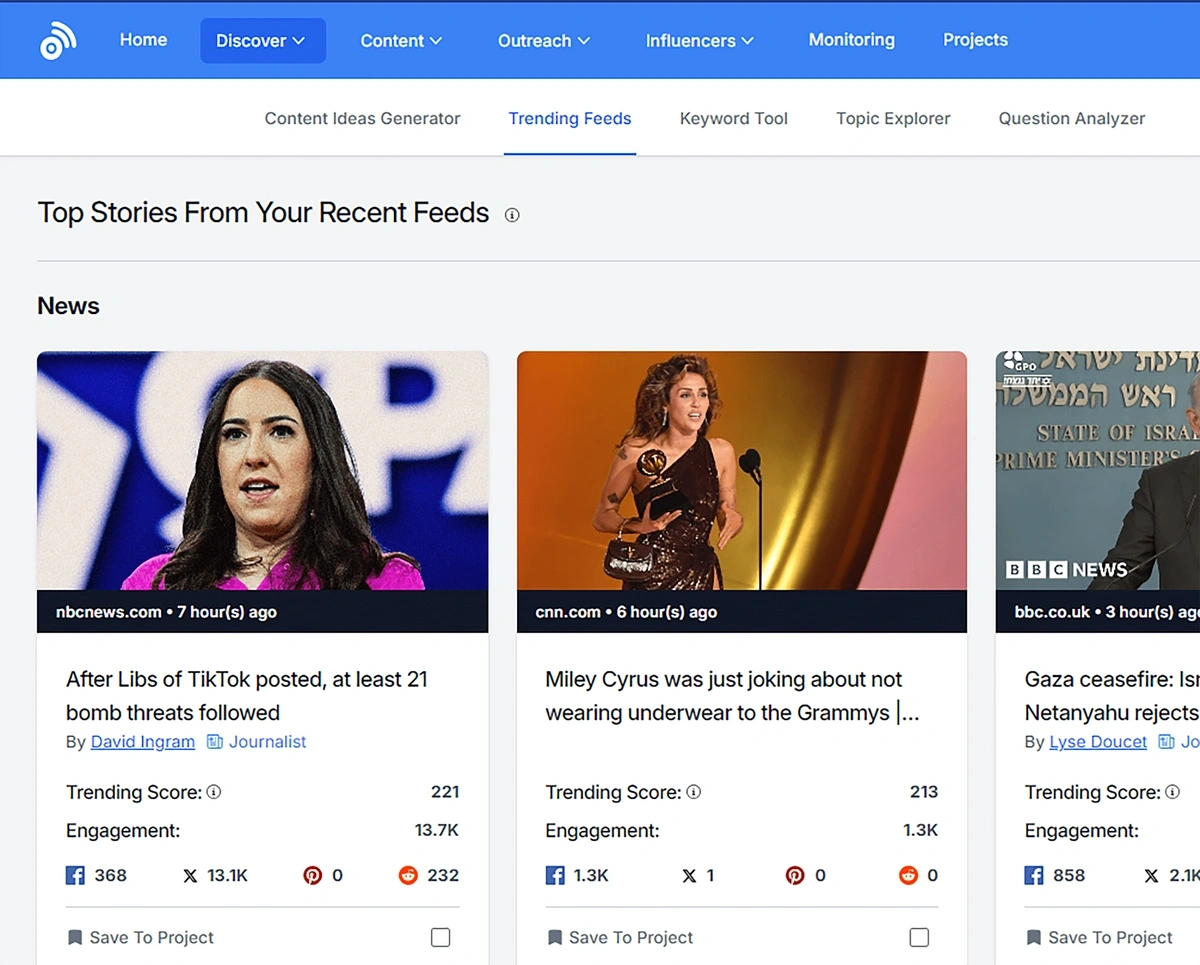The image size is (1200, 965).
Task: Click X icon showing 1 share
Action: (689, 876)
